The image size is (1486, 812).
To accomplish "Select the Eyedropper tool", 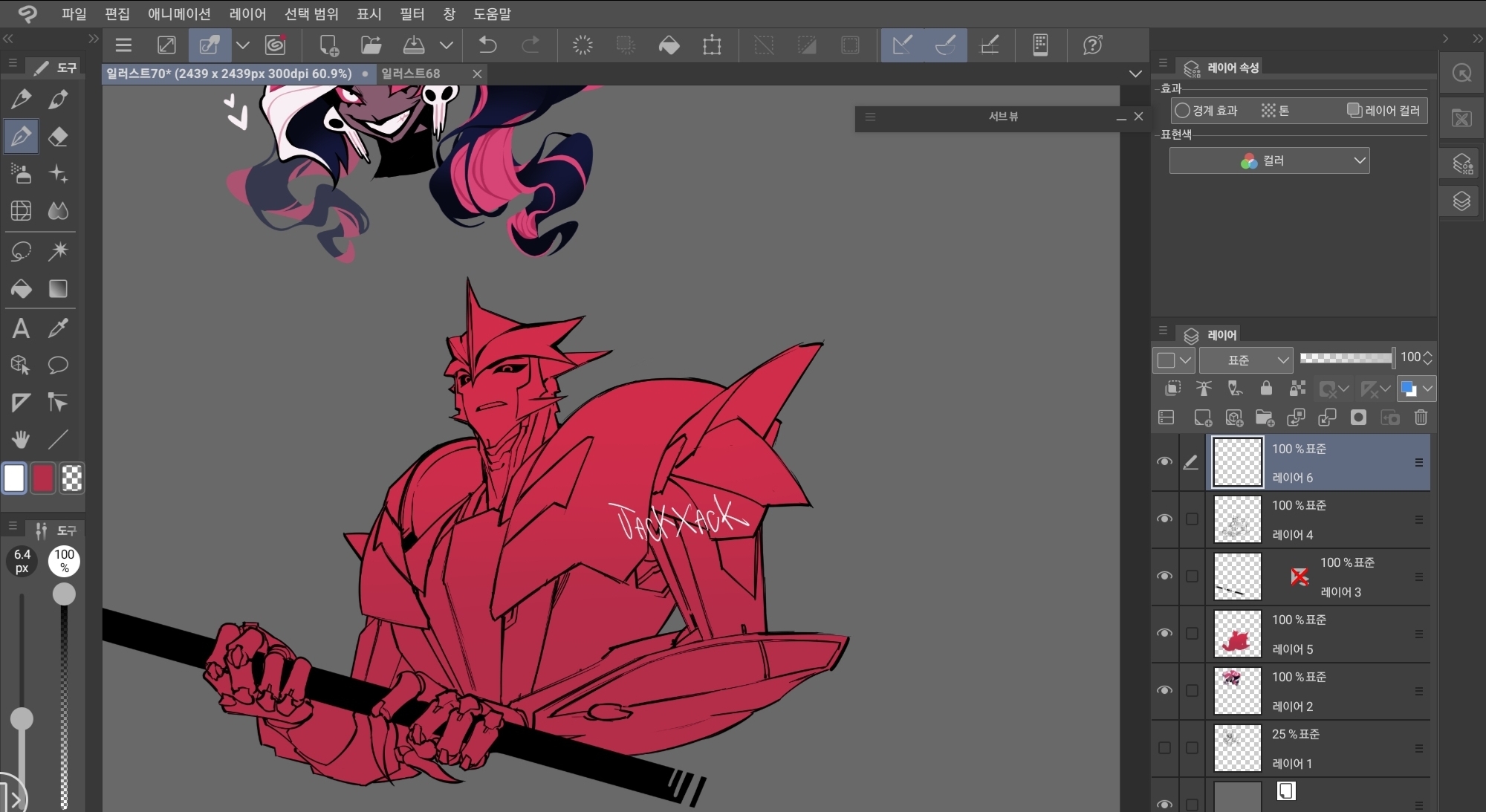I will point(58,328).
